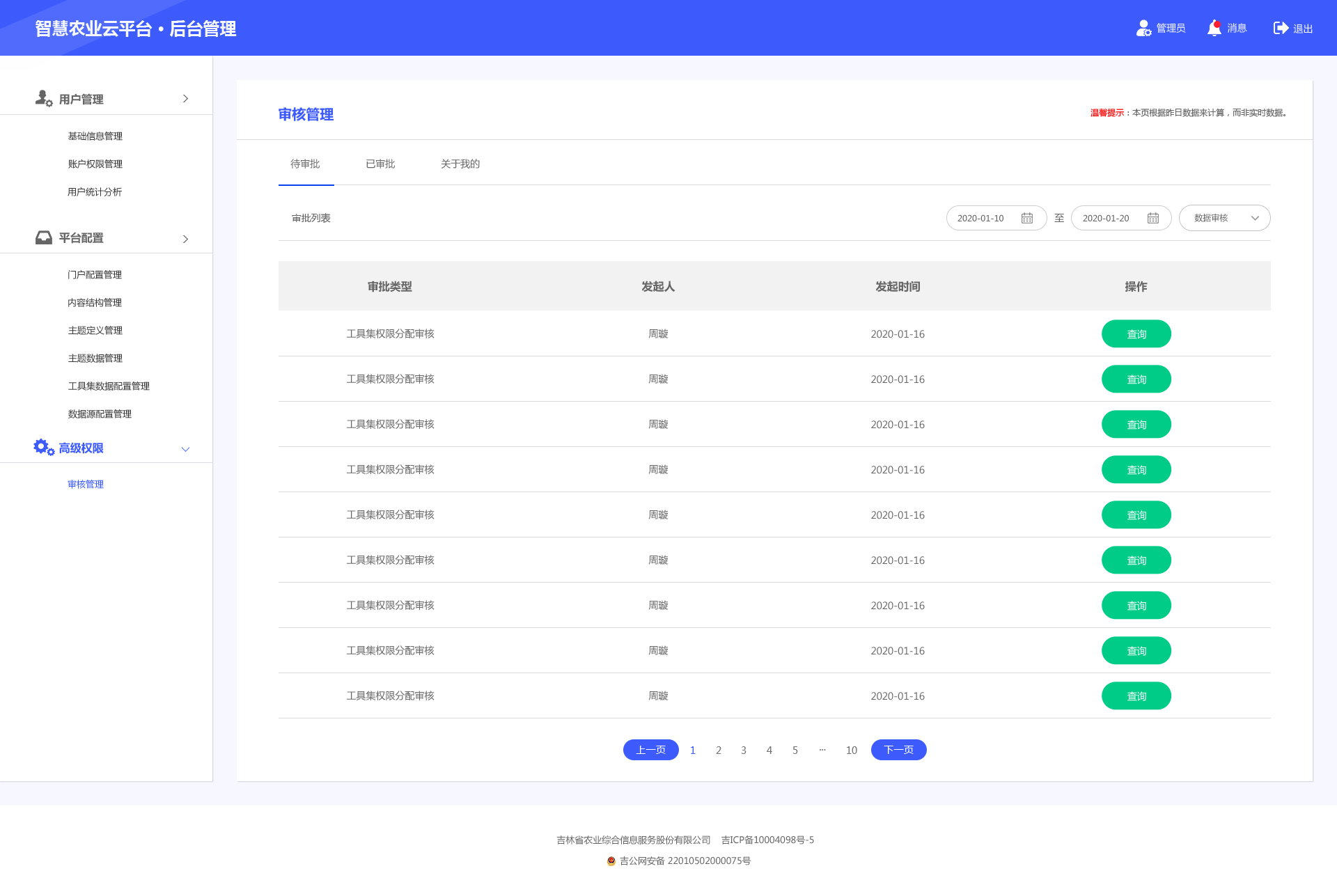Click the 发起人 column header
The width and height of the screenshot is (1337, 896).
tap(658, 286)
